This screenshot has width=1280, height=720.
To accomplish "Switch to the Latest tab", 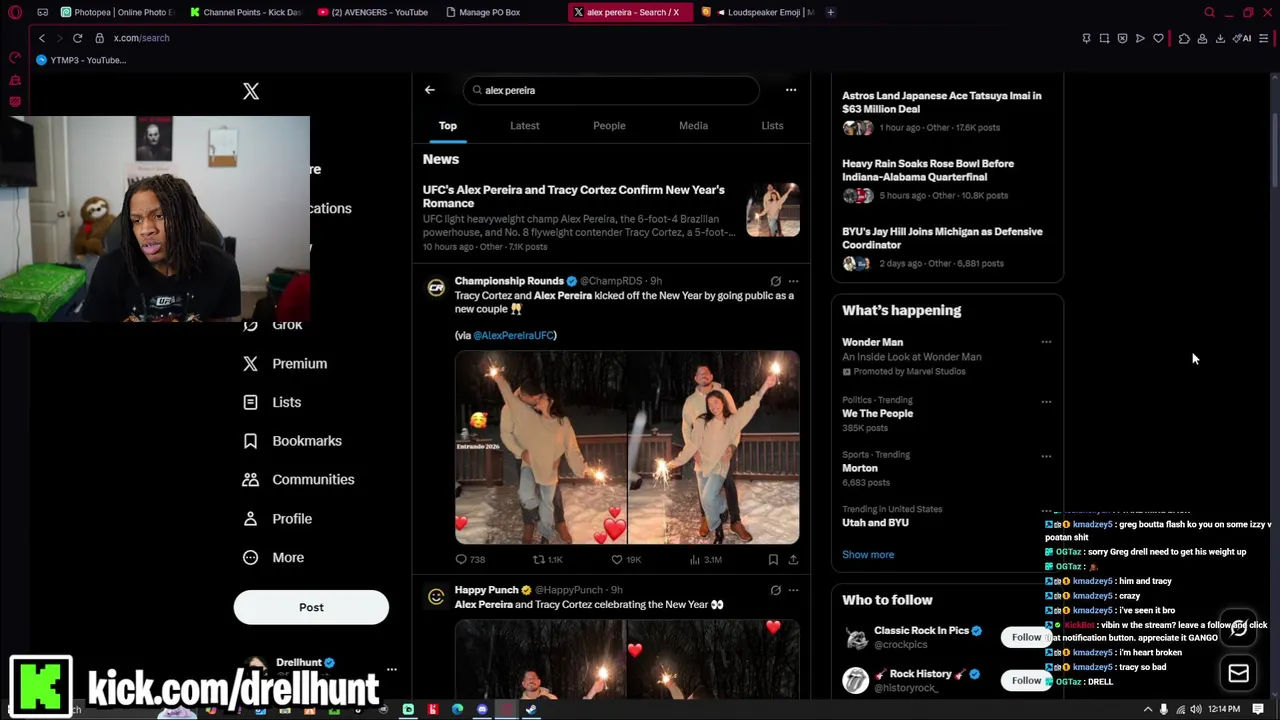I will coord(524,126).
